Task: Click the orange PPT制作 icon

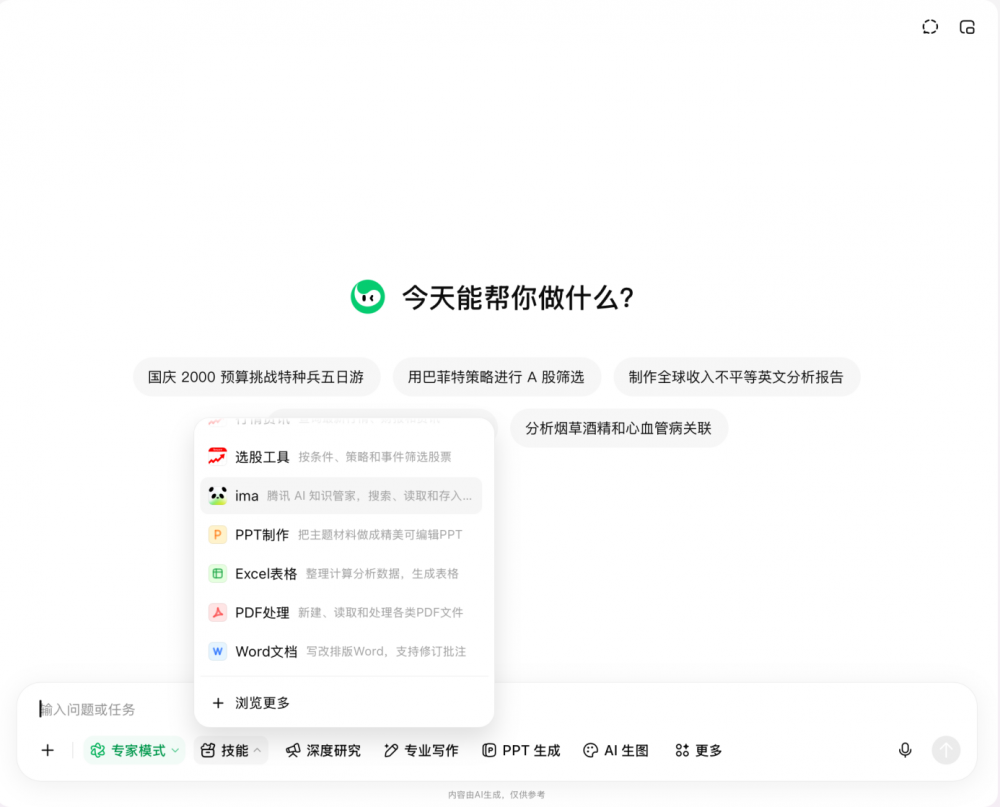Action: click(x=217, y=535)
